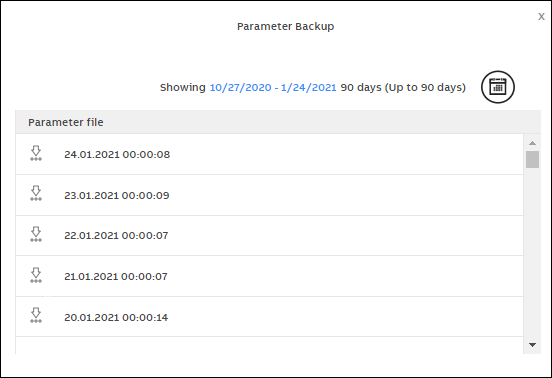Download the 23.01.2021 parameter backup
The width and height of the screenshot is (552, 378).
pos(36,194)
